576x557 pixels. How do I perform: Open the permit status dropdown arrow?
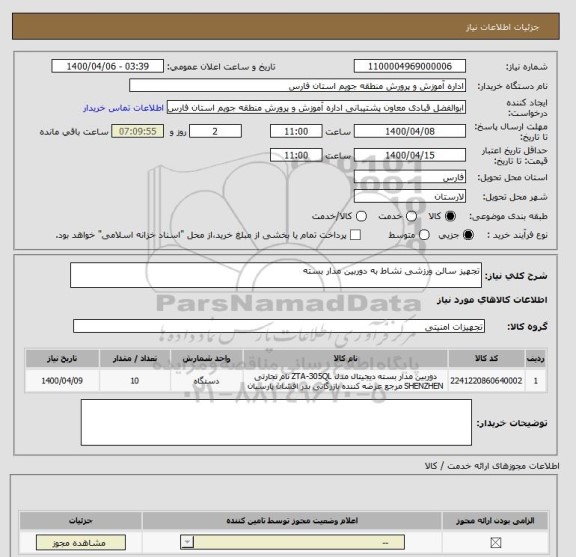click(187, 542)
